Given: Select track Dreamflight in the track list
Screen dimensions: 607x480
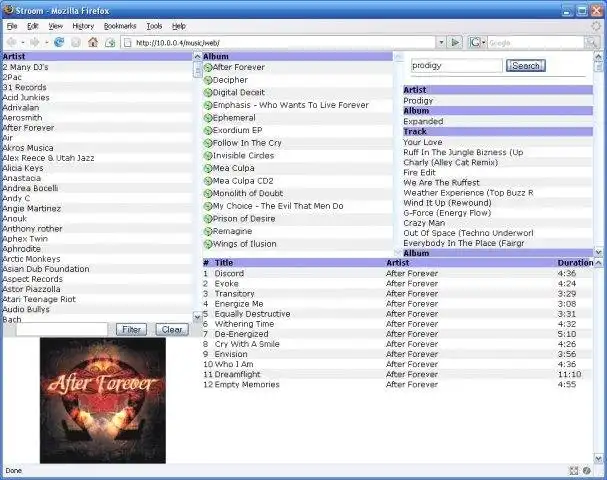Looking at the screenshot, I should [x=237, y=374].
